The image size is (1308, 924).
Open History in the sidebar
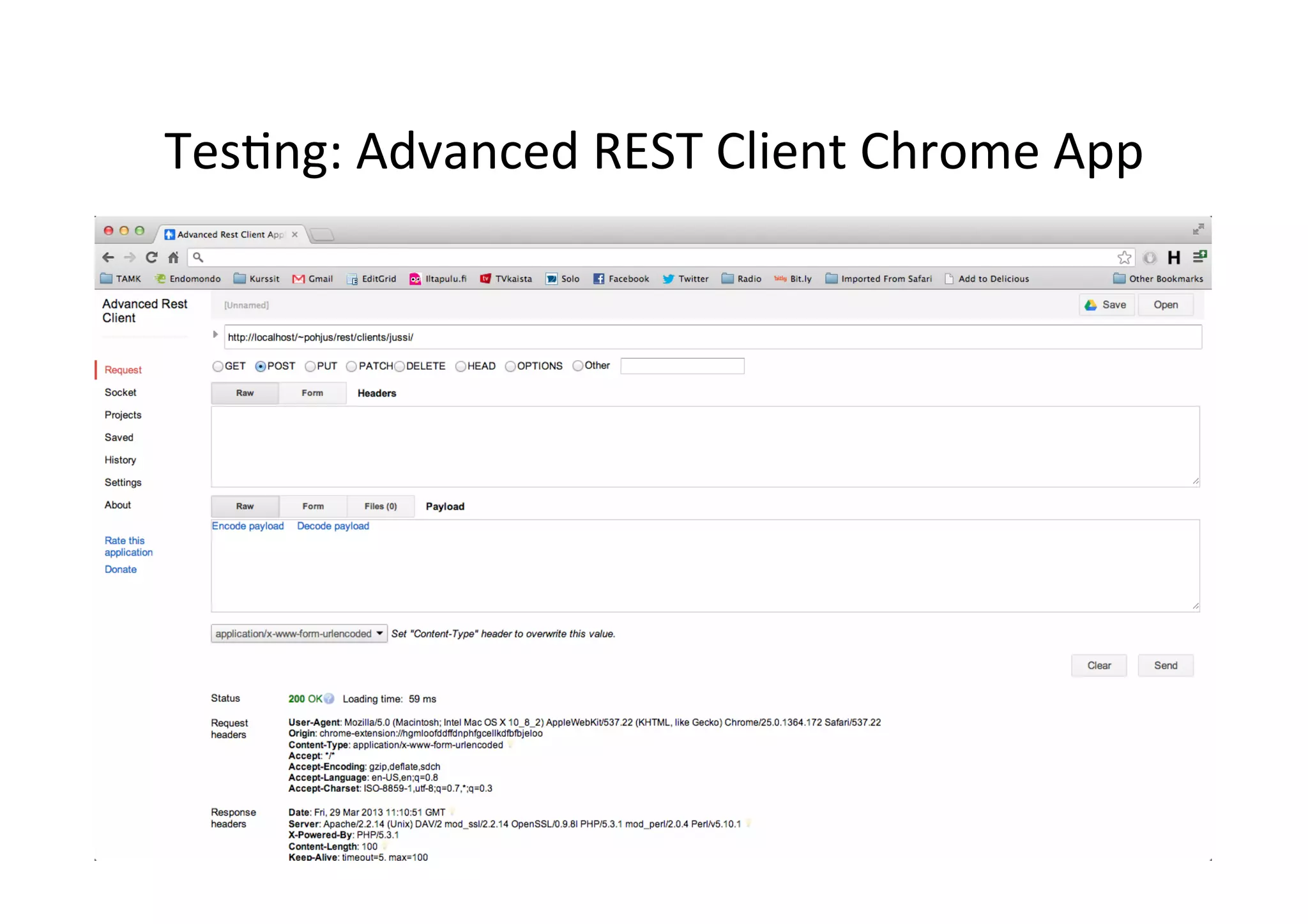pyautogui.click(x=120, y=460)
